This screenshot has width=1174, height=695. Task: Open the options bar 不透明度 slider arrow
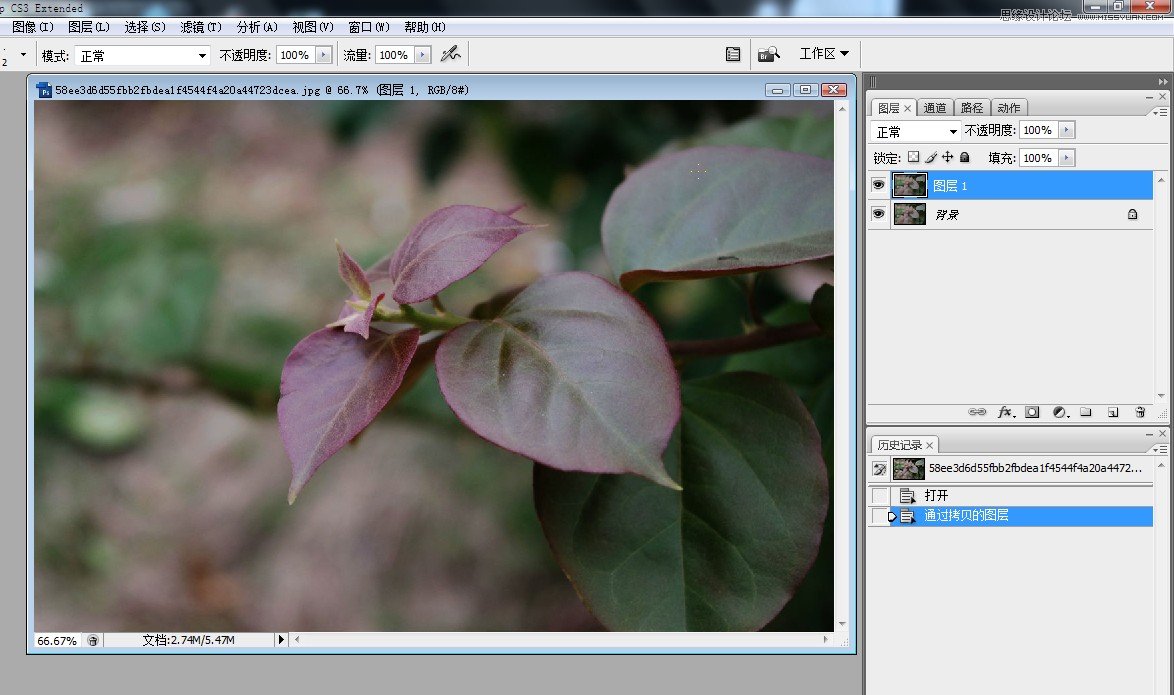tap(323, 55)
